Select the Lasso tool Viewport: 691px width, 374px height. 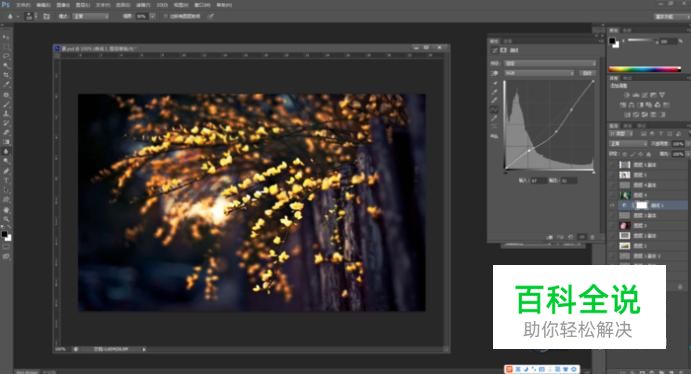click(x=6, y=56)
